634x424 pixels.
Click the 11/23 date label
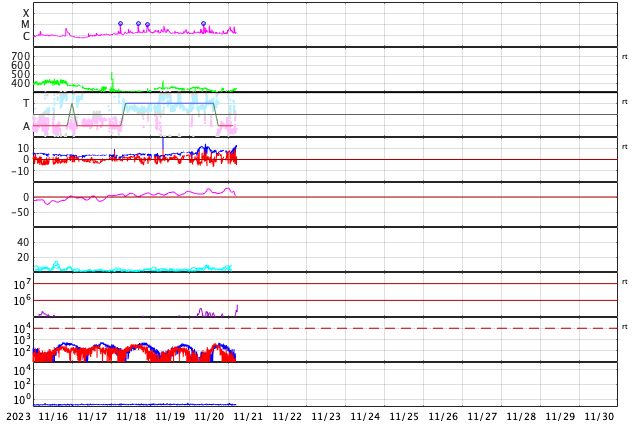tap(326, 417)
